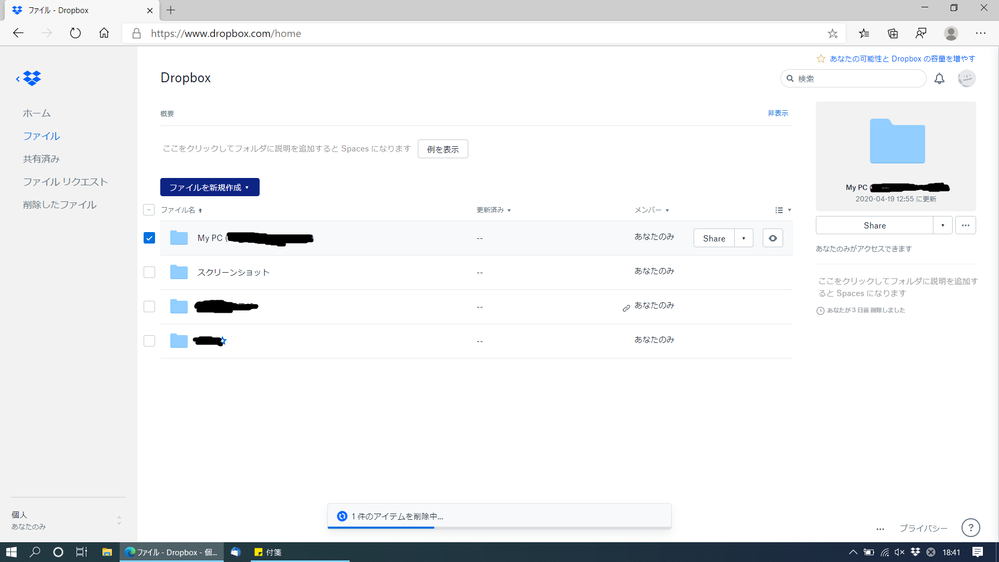Click the browser address bar URL

(226, 33)
